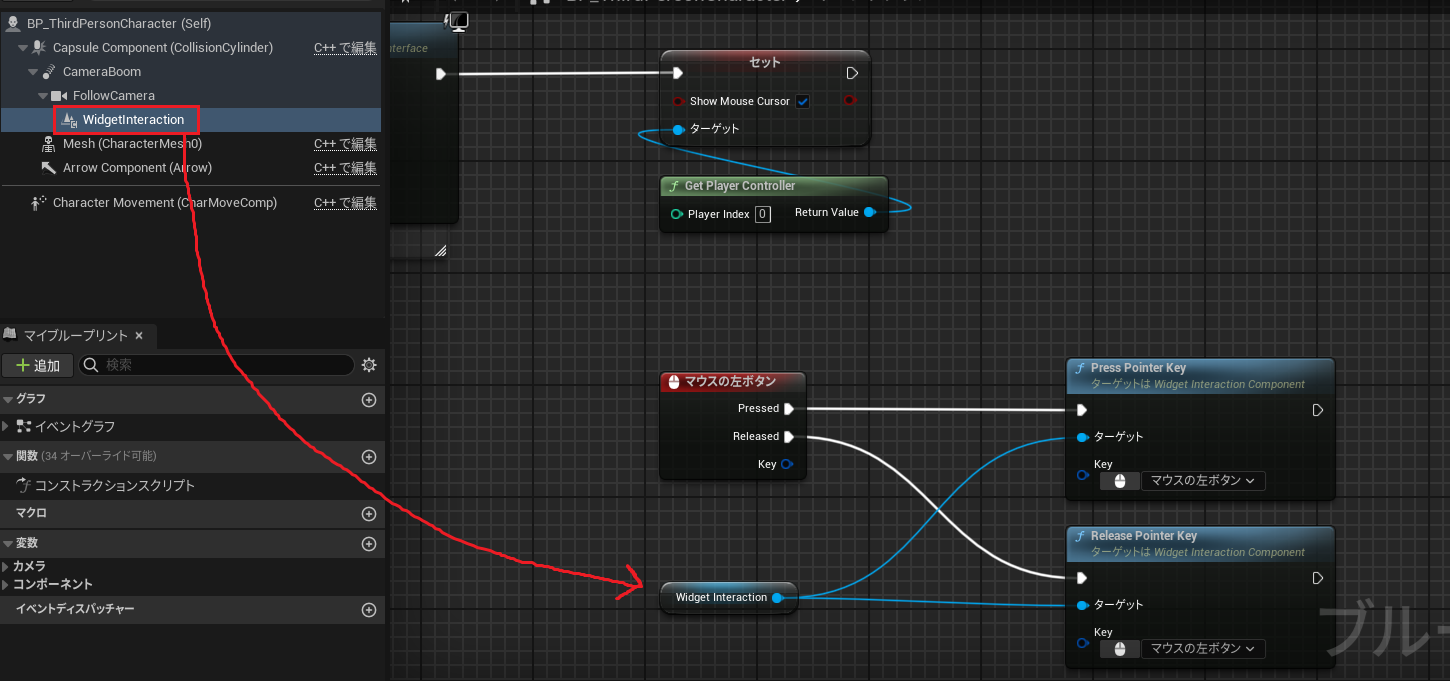Select the WidgetInteraction component
Screen dimensions: 1450x681
click(133, 120)
